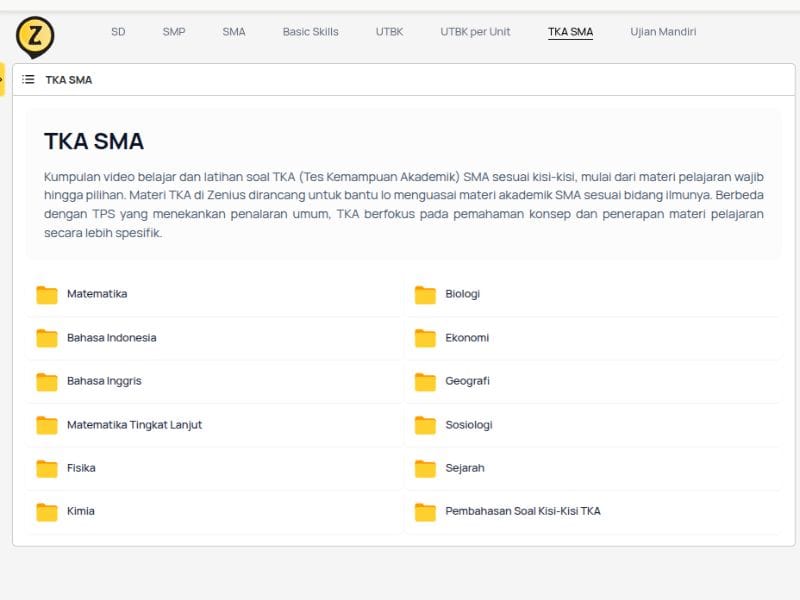Image resolution: width=800 pixels, height=600 pixels.
Task: Open the Bahasa Indonesia subject link
Action: coord(112,338)
